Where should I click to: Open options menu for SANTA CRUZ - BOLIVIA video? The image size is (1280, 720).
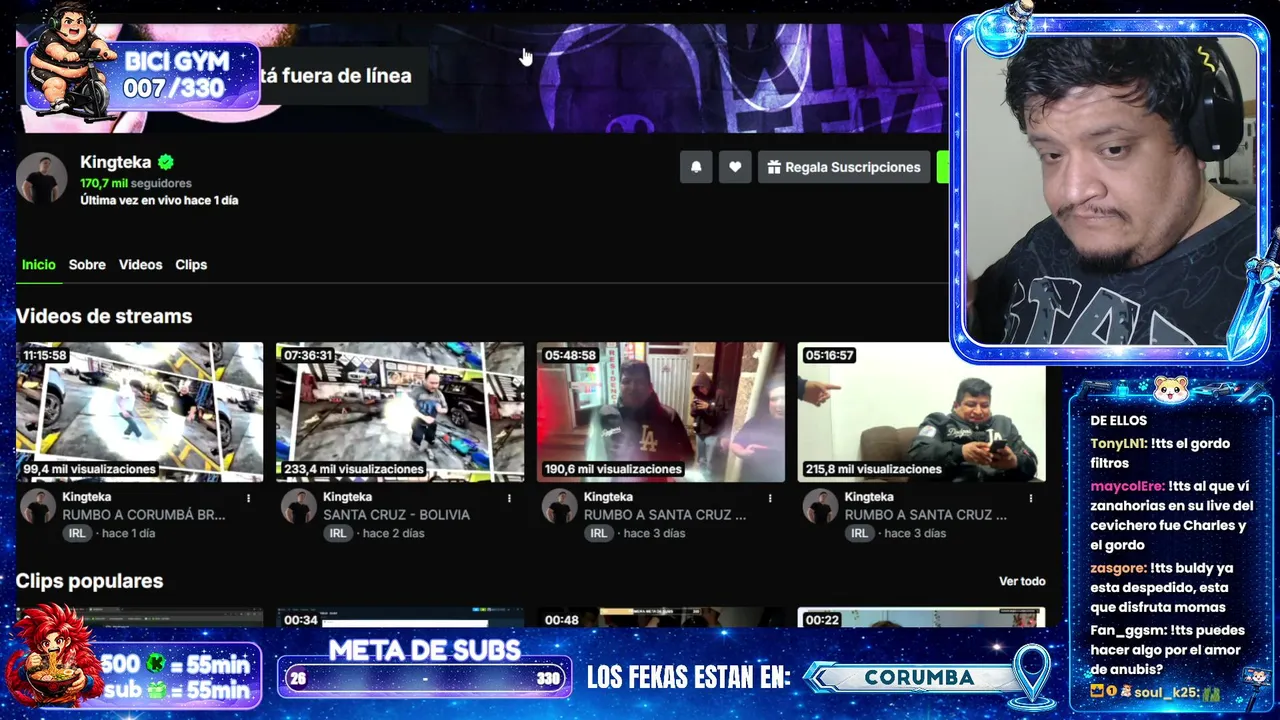(x=509, y=498)
